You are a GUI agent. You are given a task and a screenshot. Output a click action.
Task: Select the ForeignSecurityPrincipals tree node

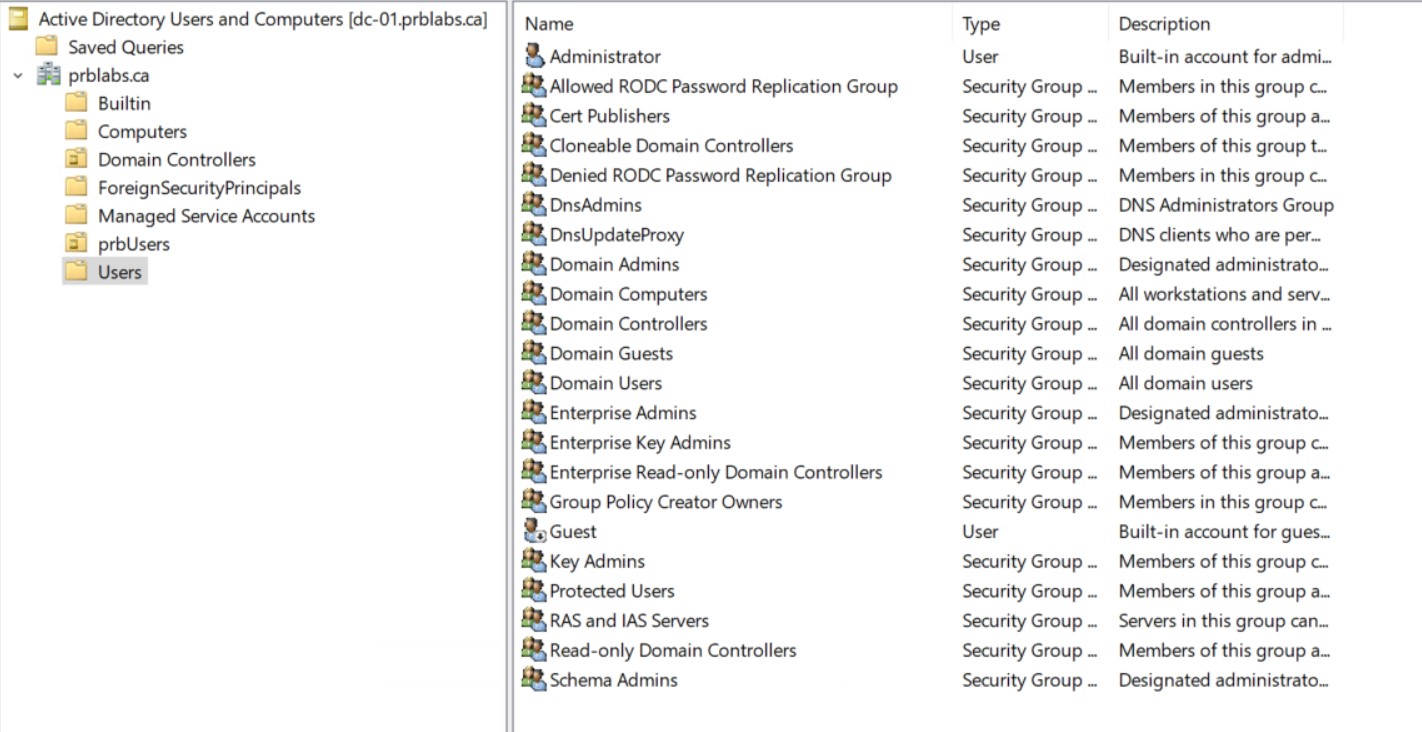click(x=199, y=187)
